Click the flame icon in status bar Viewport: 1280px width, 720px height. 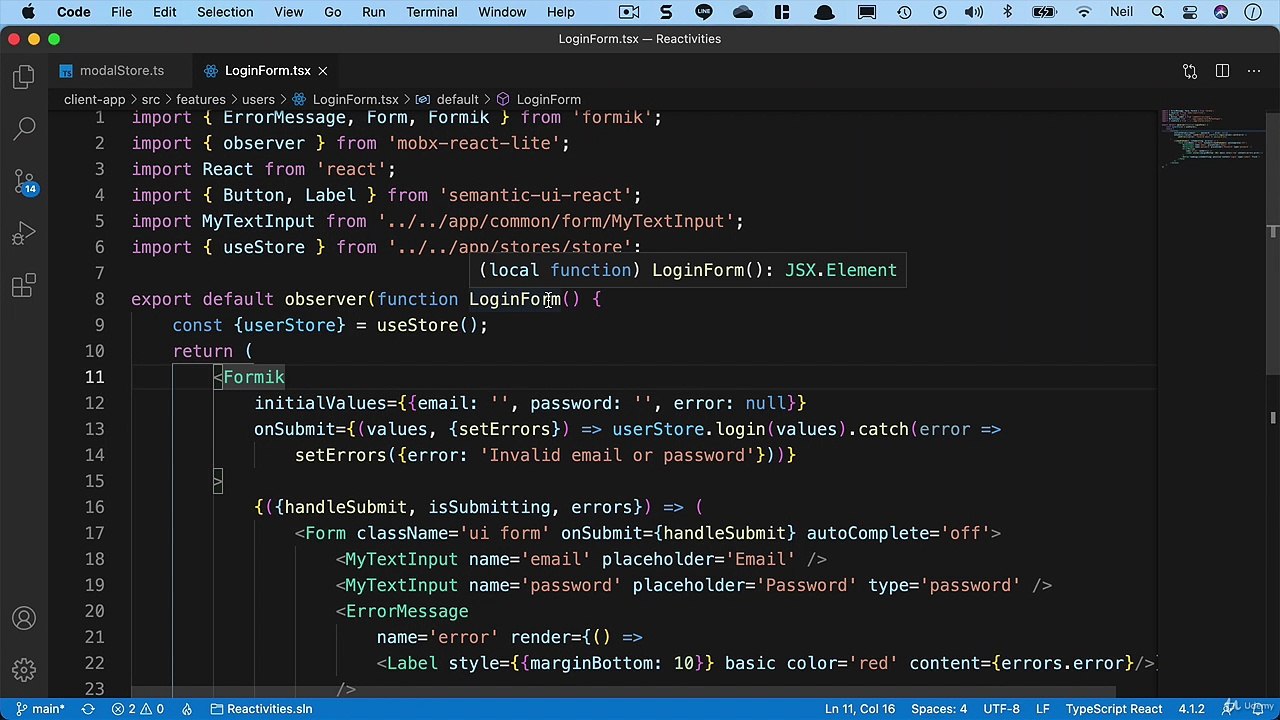pyautogui.click(x=187, y=709)
